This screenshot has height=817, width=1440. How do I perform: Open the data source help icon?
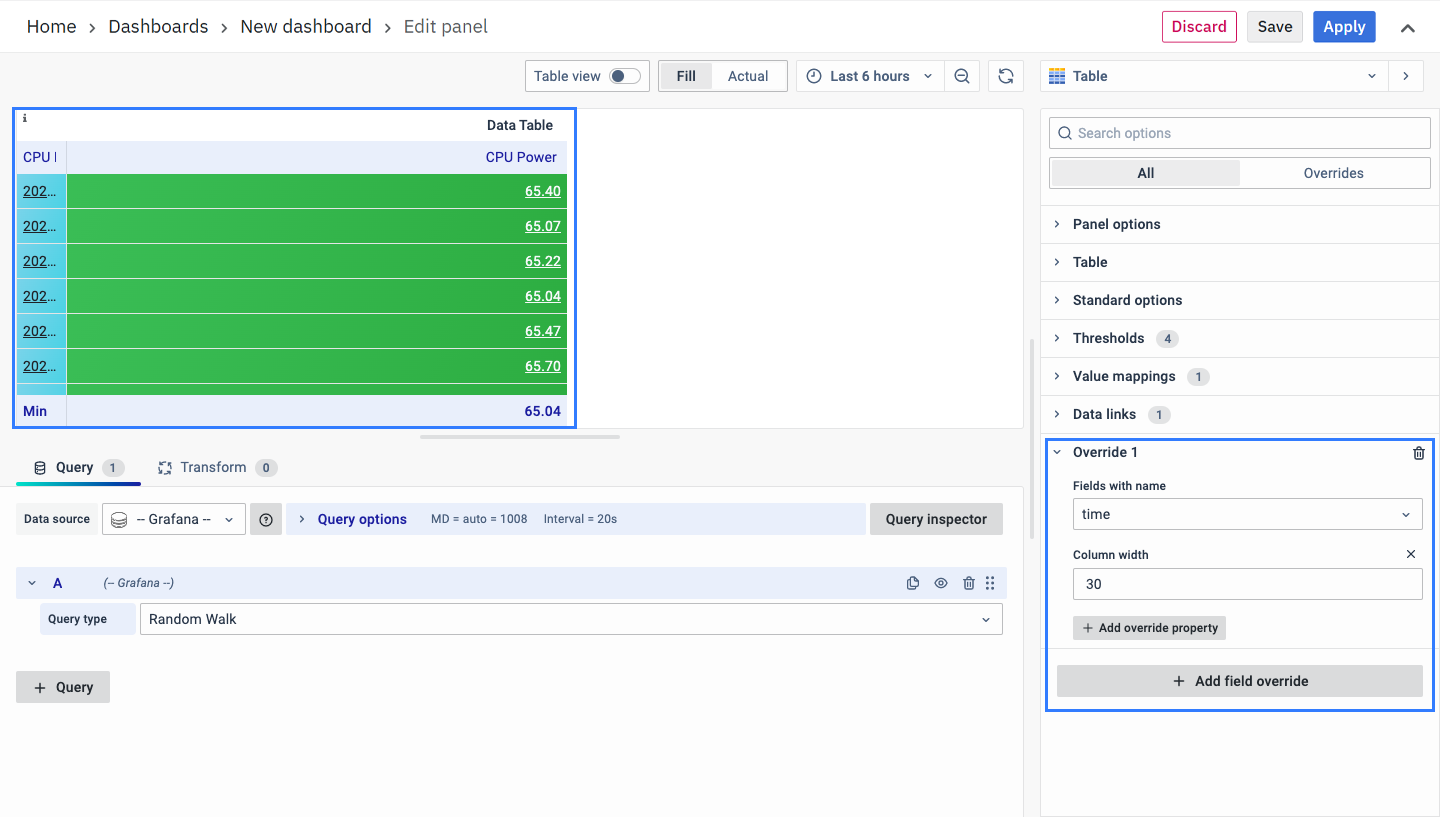(266, 519)
